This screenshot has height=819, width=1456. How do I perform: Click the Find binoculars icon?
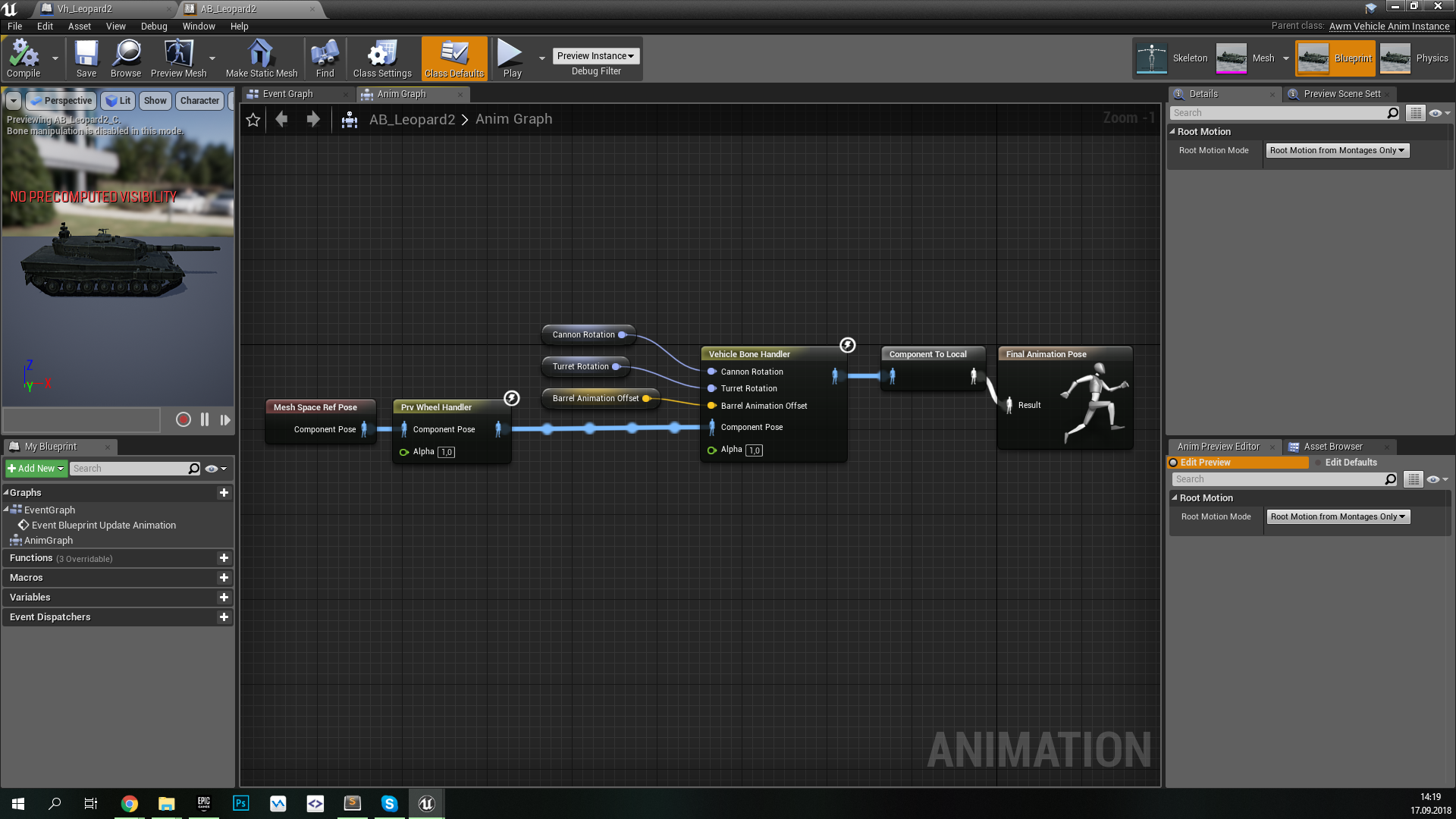pos(325,58)
